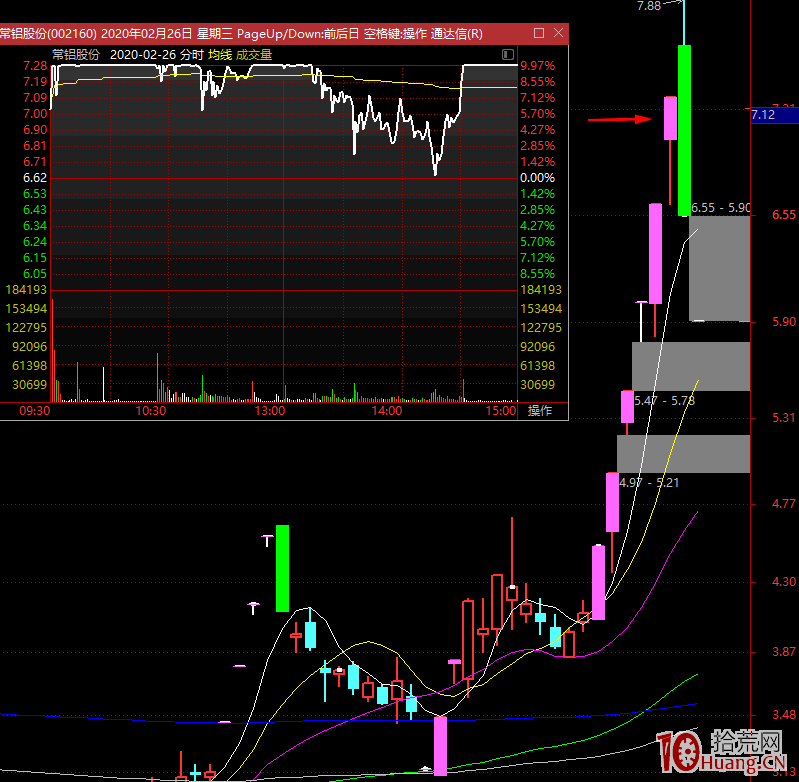The width and height of the screenshot is (799, 782).
Task: Close the 常铝股份 intraday popup window
Action: coord(558,33)
